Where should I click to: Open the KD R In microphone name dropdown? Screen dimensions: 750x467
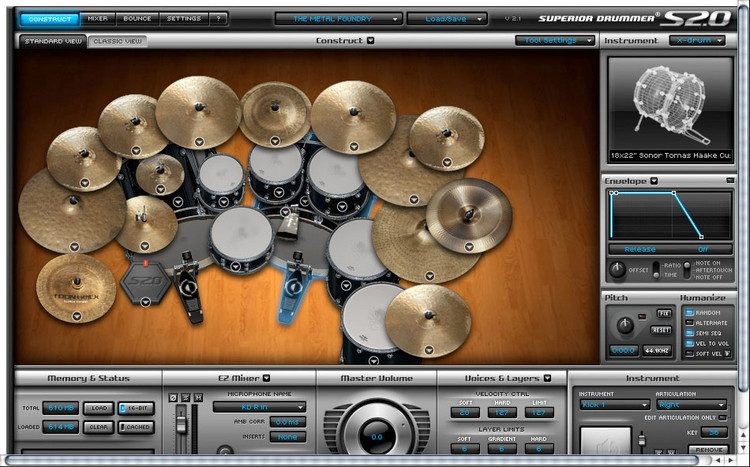pyautogui.click(x=259, y=407)
